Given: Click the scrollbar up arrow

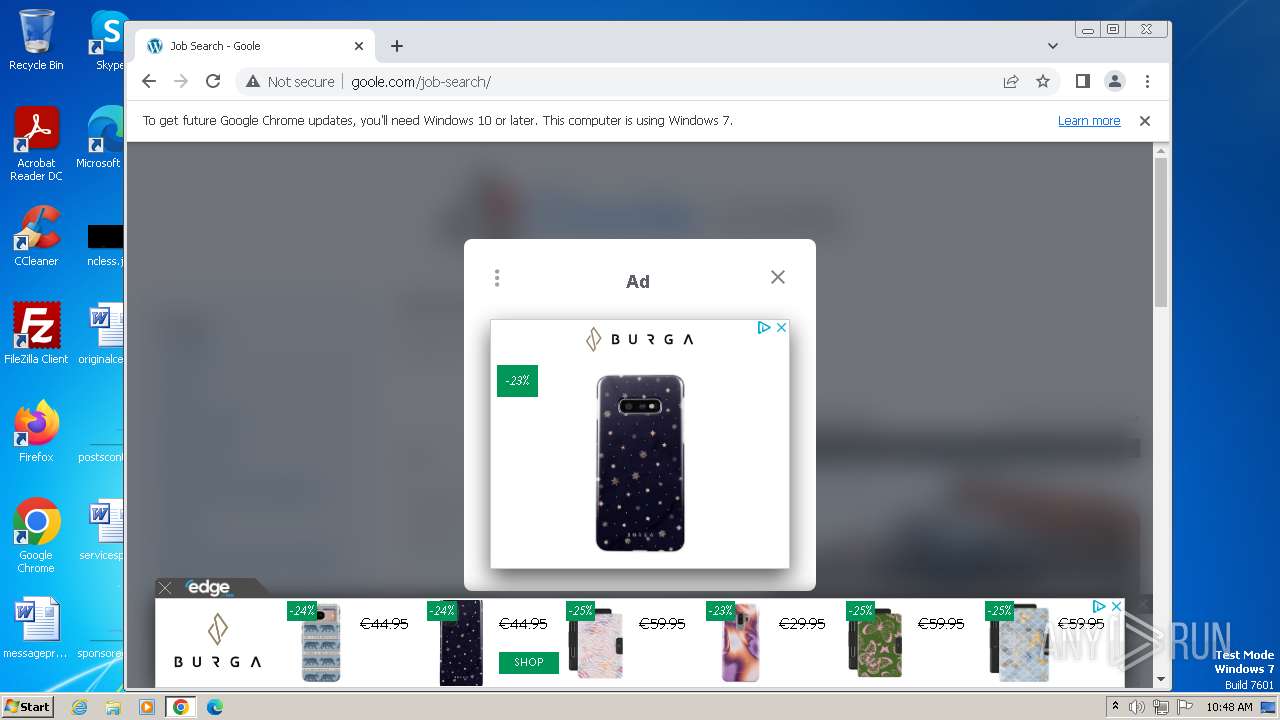Looking at the screenshot, I should click(1160, 151).
